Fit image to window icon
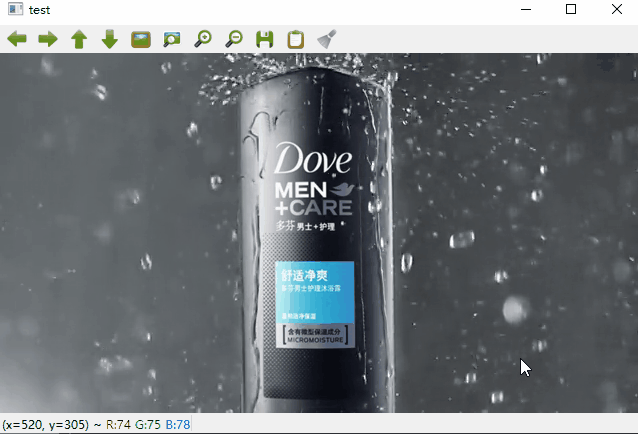This screenshot has width=638, height=434. [172, 39]
